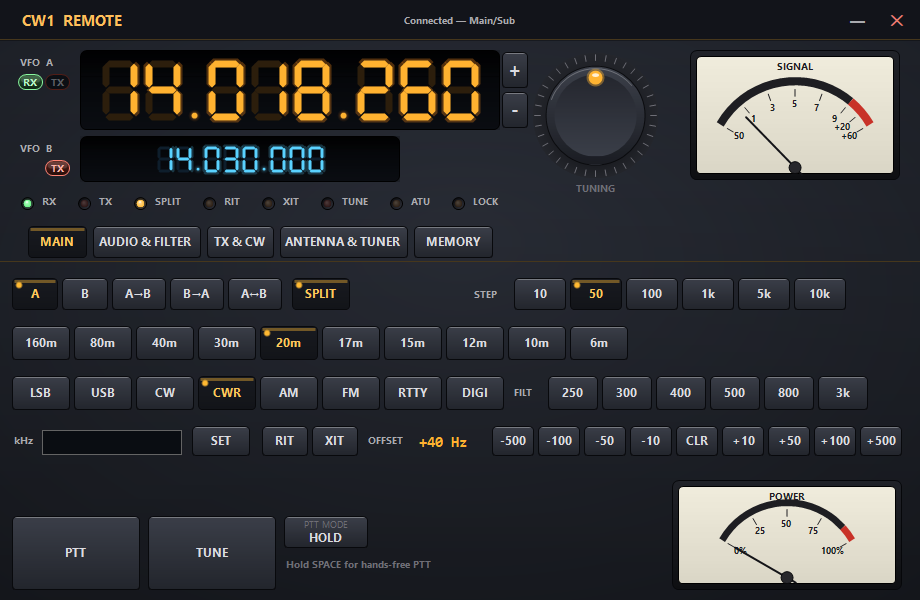
Task: Open the ANTENNA & TUNER tab
Action: point(343,242)
